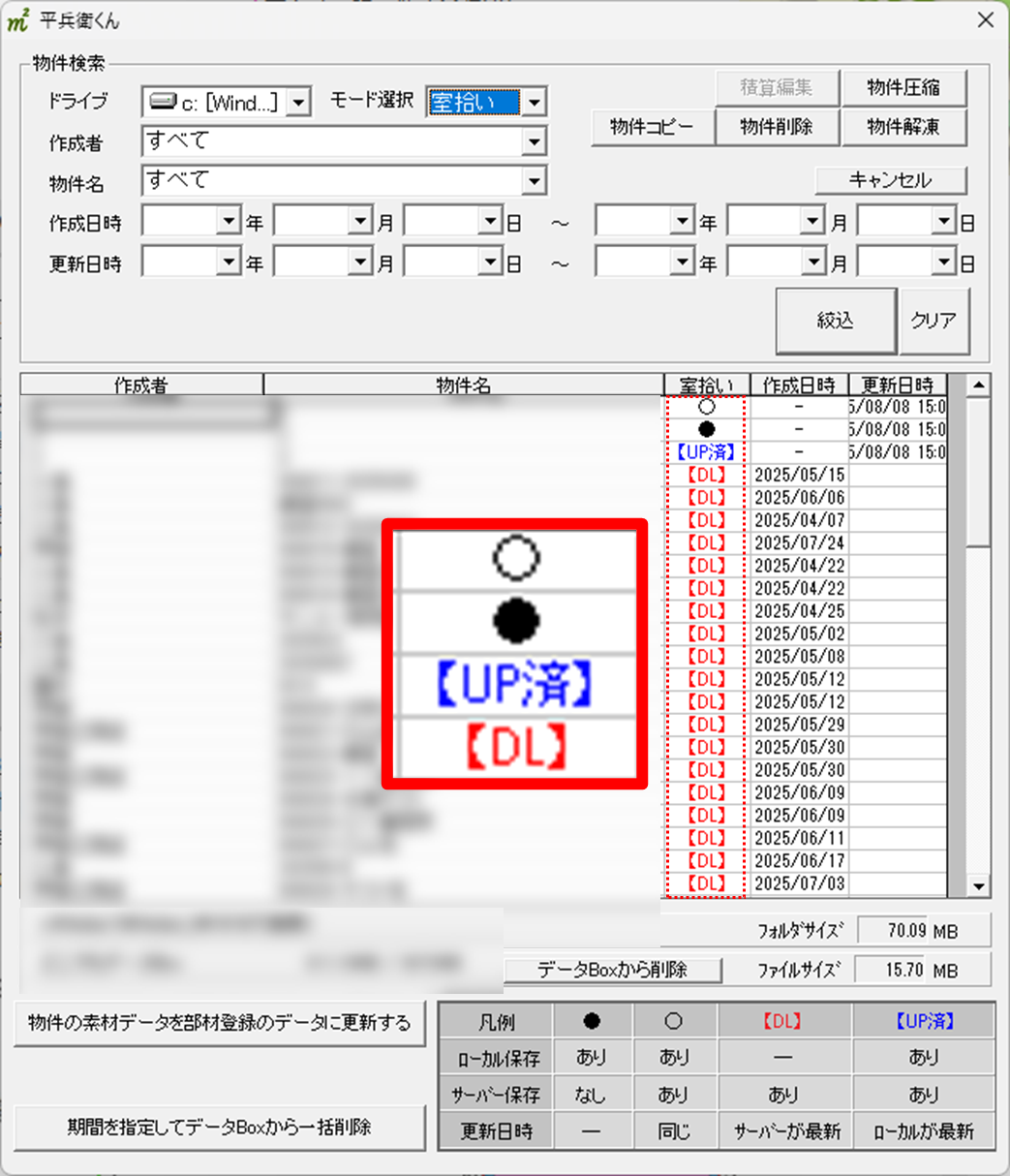Screen dimensions: 1010x1176
Task: Click the DL status for 2025/06/17 row
Action: pyautogui.click(x=706, y=860)
